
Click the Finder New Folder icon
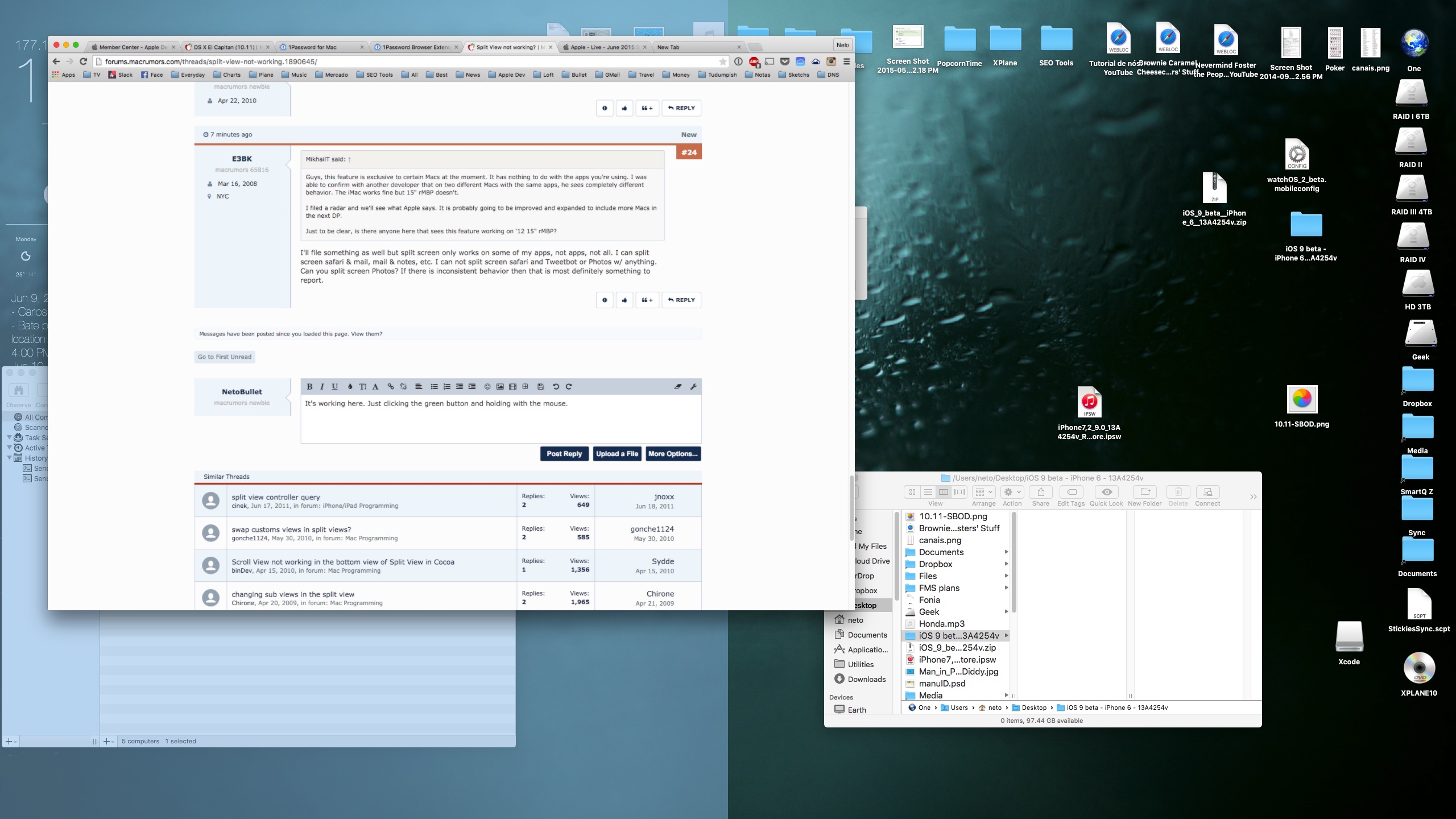(1145, 492)
